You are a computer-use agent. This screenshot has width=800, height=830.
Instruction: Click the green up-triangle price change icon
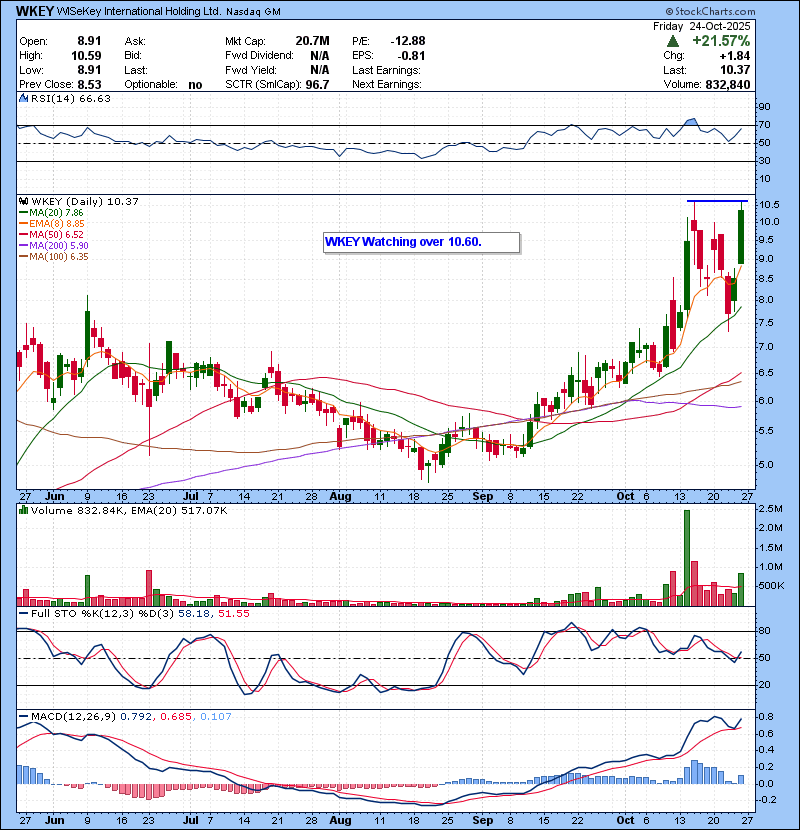673,41
